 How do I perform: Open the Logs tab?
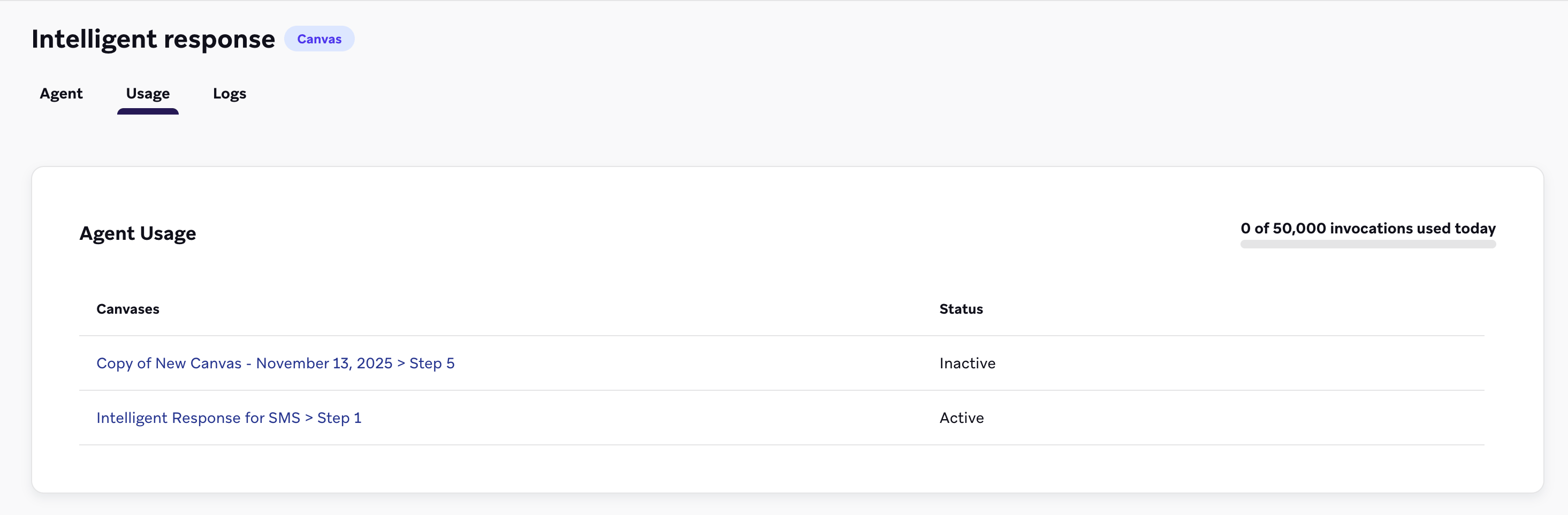coord(229,94)
